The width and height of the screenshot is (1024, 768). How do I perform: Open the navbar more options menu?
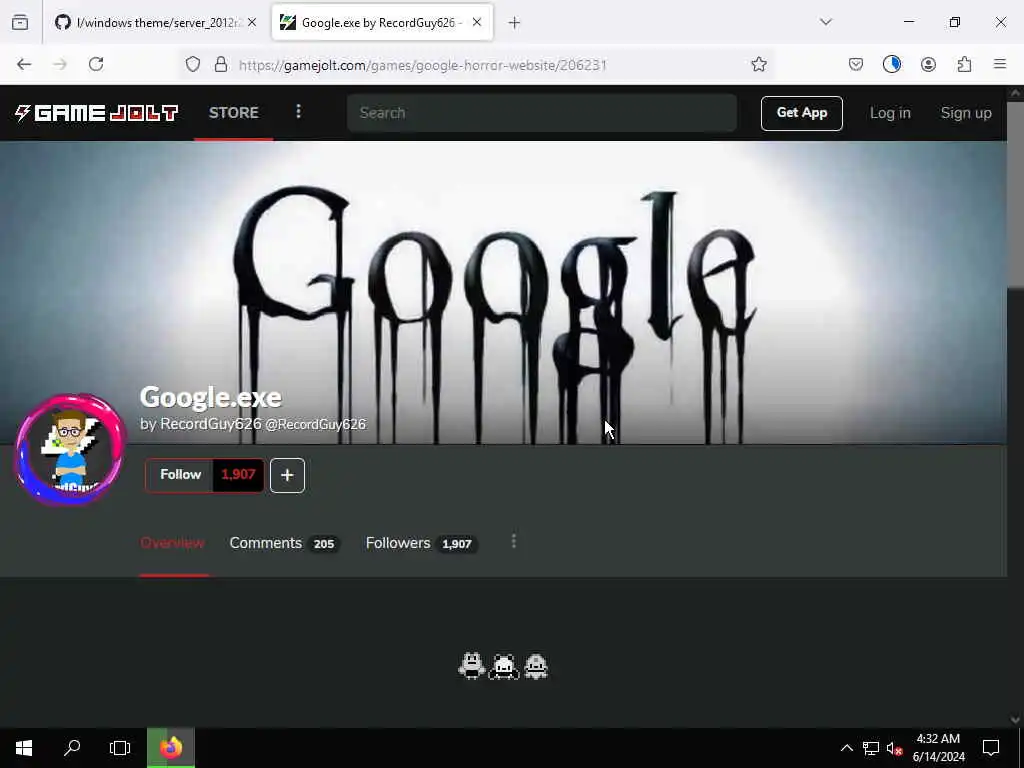pos(298,112)
